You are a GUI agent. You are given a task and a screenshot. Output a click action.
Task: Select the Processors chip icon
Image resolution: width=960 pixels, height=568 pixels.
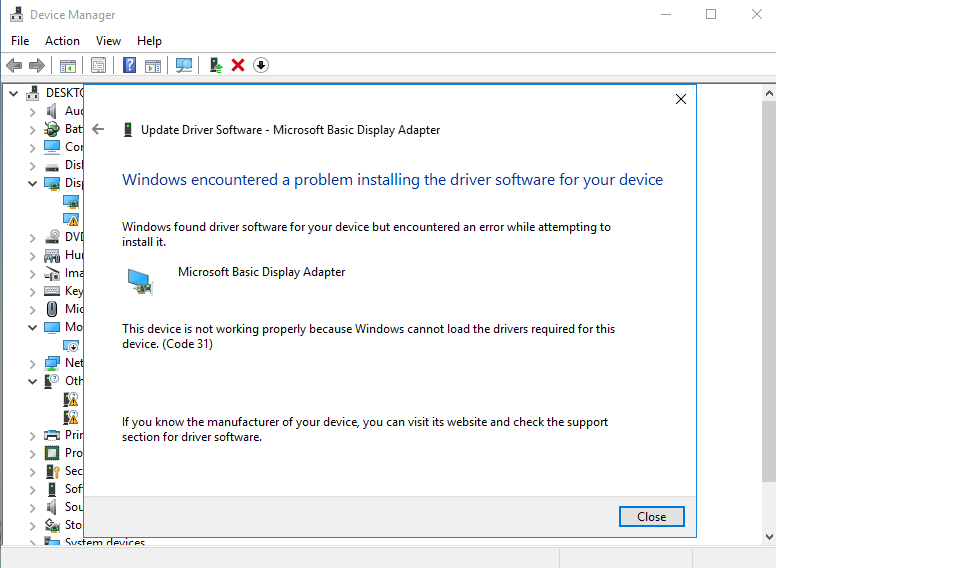coord(52,453)
